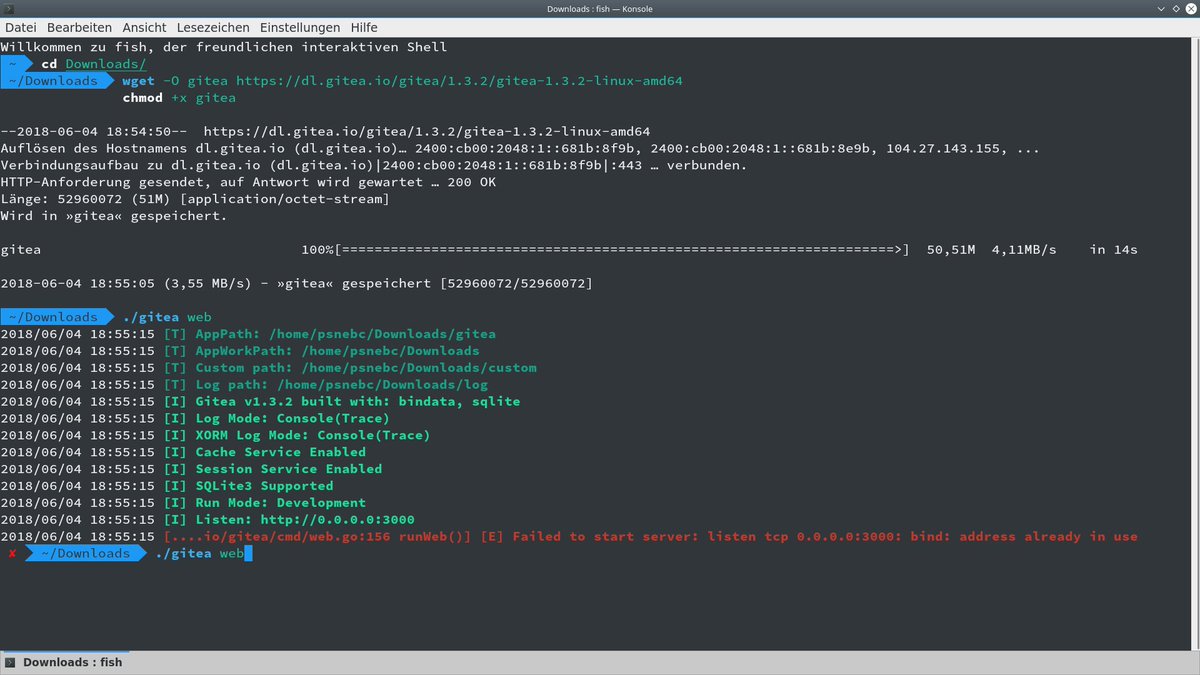Viewport: 1200px width, 675px height.
Task: Open the Lesezeichen menu
Action: click(x=214, y=27)
